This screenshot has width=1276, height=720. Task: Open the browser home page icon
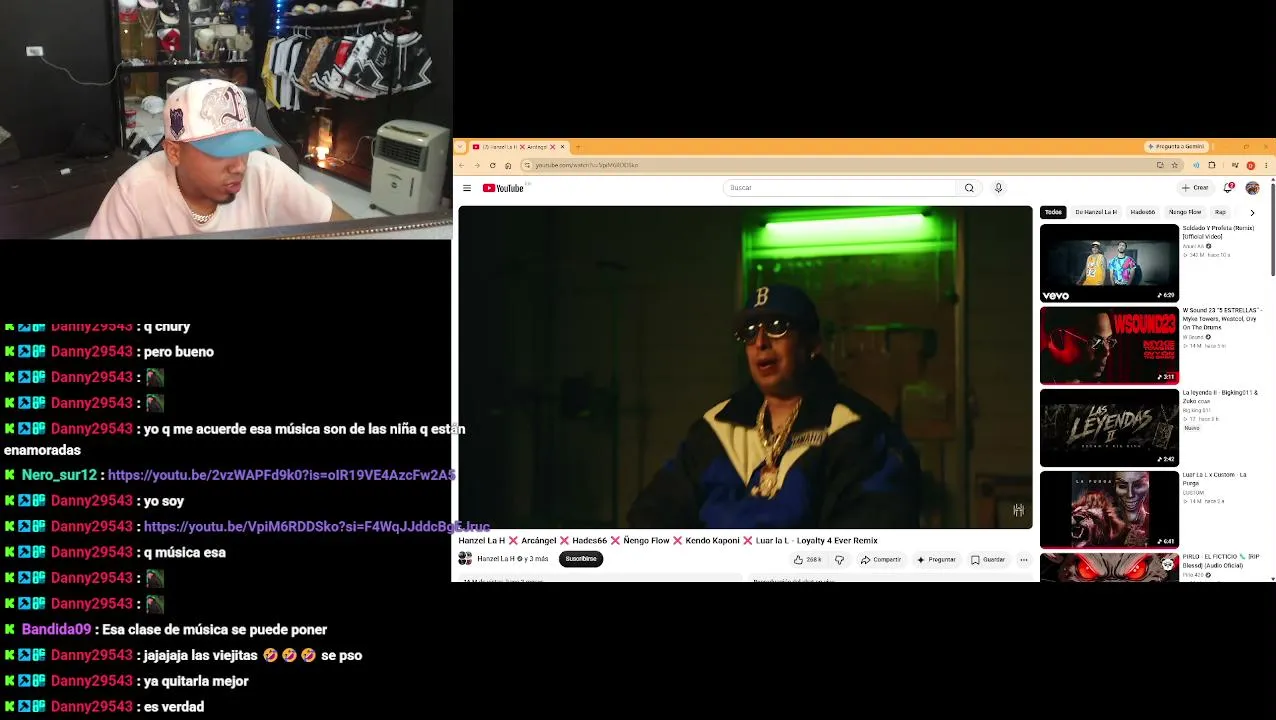click(508, 165)
